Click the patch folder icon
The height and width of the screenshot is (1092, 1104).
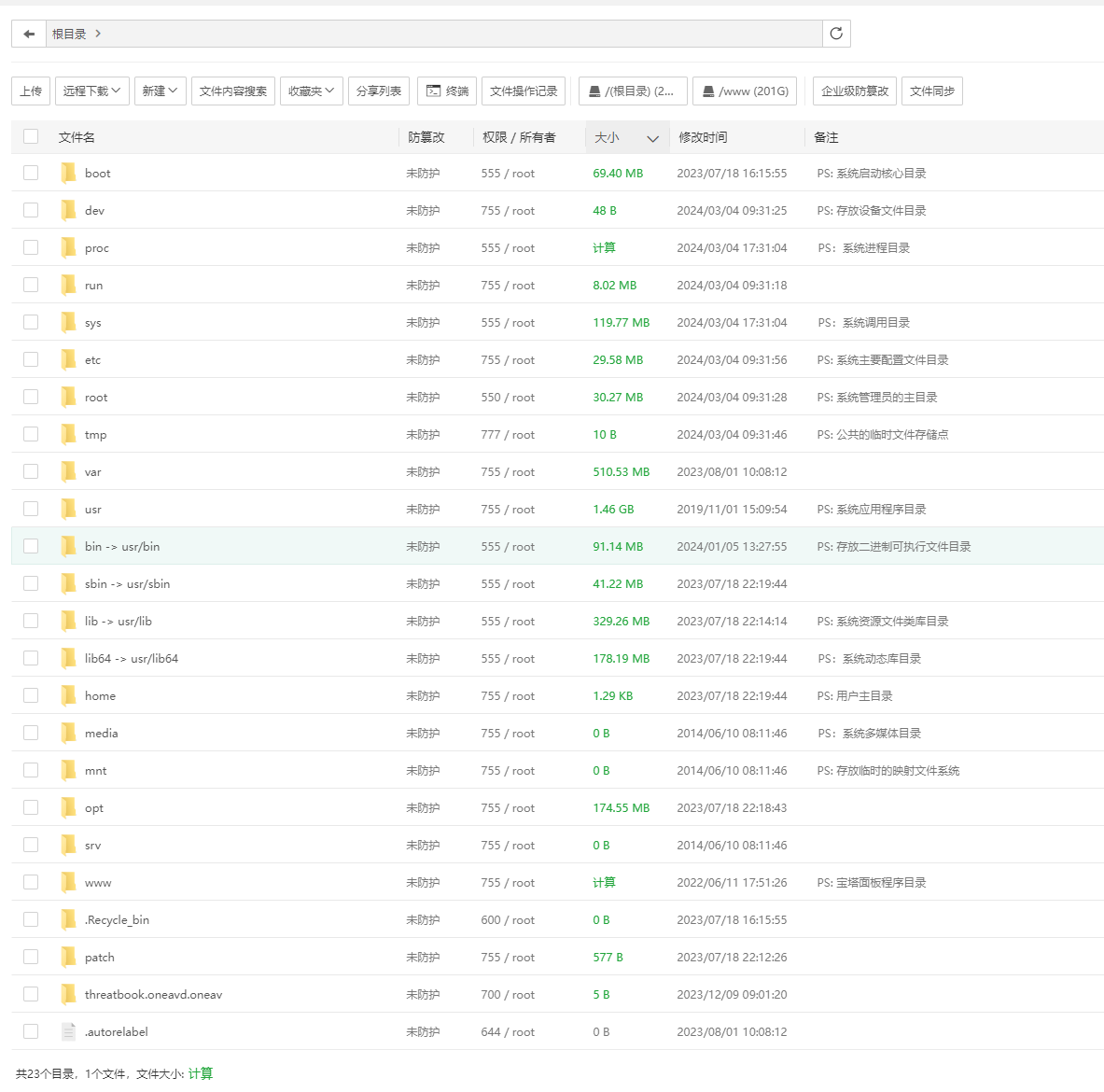(68, 957)
